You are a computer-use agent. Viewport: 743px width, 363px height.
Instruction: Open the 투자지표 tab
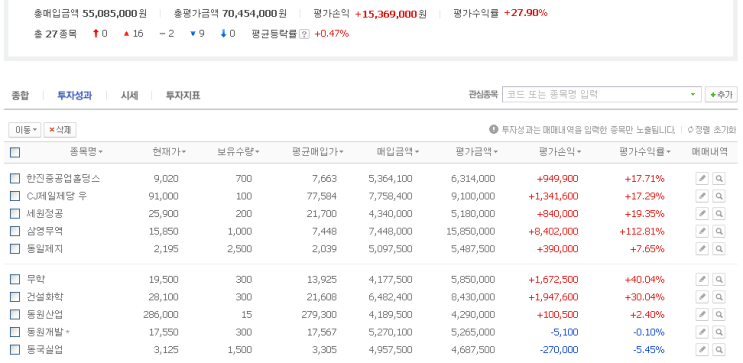tap(183, 95)
